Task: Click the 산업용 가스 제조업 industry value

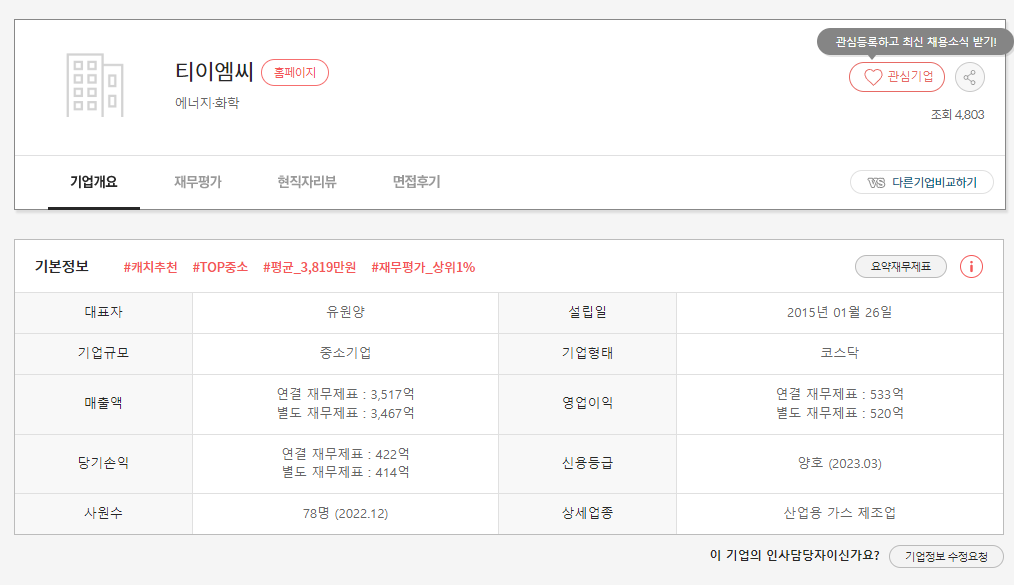Action: pyautogui.click(x=839, y=513)
